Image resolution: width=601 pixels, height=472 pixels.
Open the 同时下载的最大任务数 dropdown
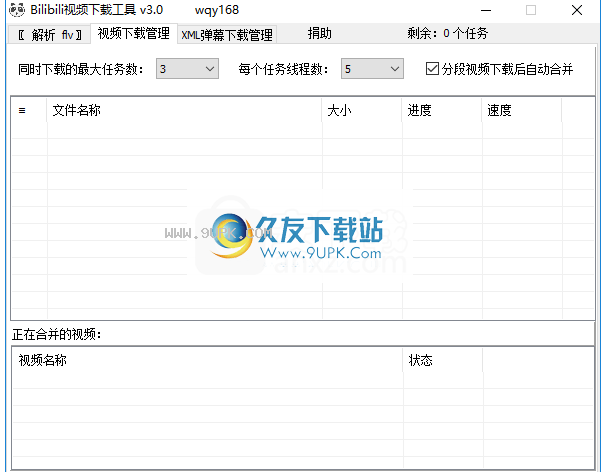pyautogui.click(x=187, y=69)
